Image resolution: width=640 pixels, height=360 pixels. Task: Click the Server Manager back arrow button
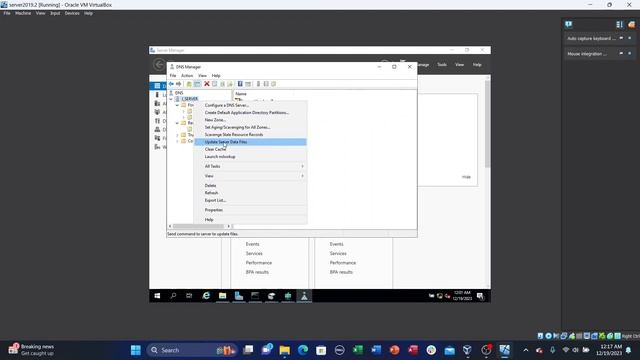tap(159, 64)
